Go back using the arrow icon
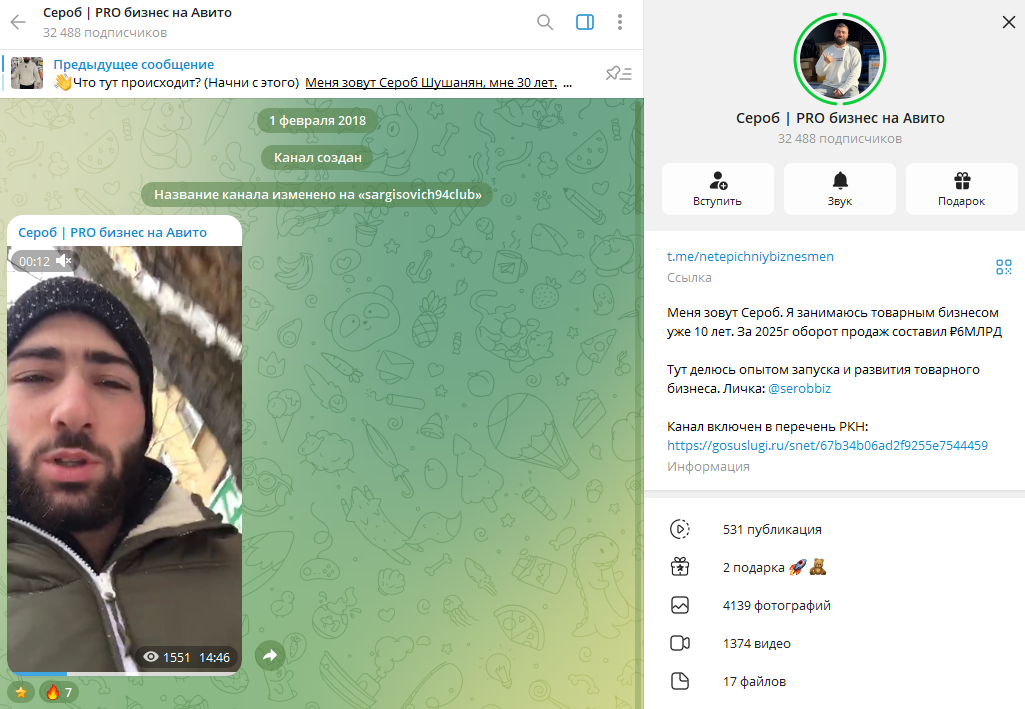1025x709 pixels. tap(18, 22)
